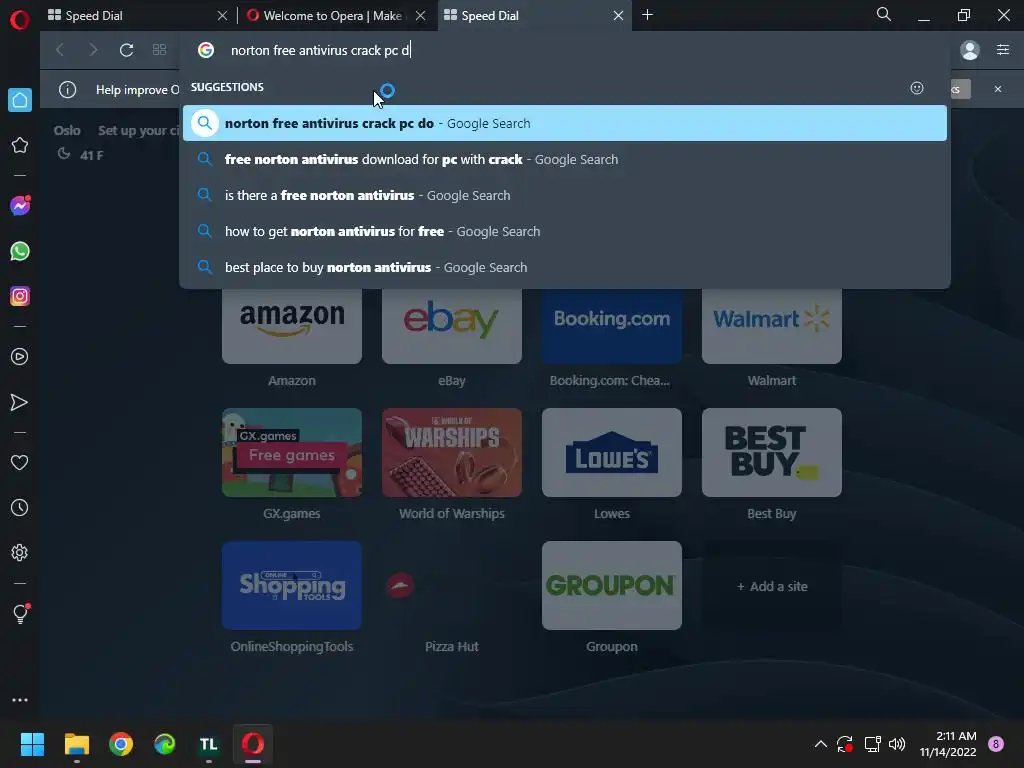Open File Explorer from the taskbar
The height and width of the screenshot is (768, 1024).
coord(76,744)
